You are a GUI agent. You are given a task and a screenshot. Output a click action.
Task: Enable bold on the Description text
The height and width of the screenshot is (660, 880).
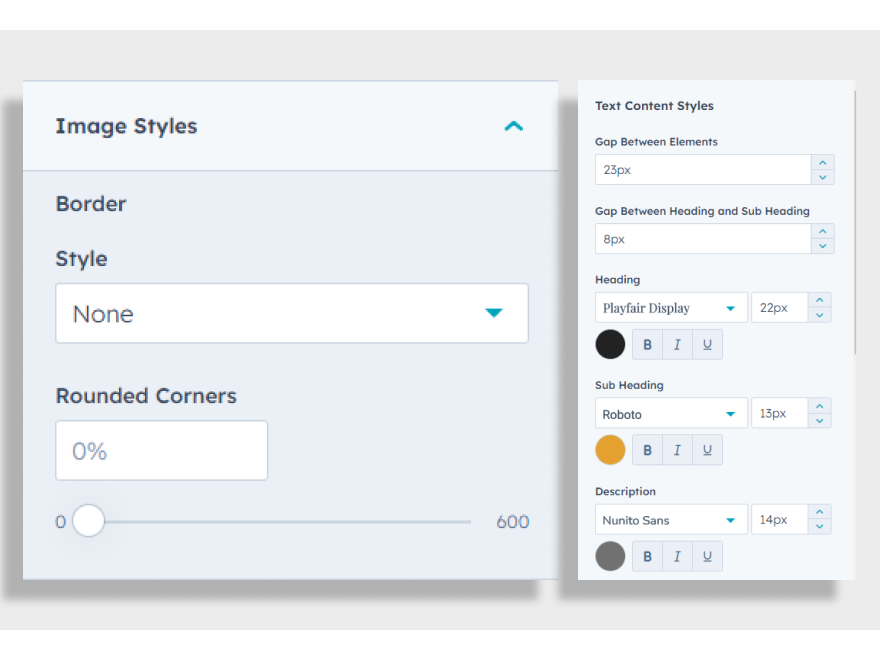point(647,555)
